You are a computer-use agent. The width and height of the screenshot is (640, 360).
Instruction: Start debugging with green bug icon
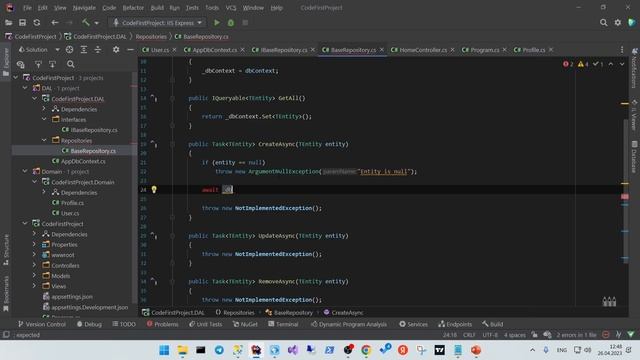pyautogui.click(x=231, y=23)
